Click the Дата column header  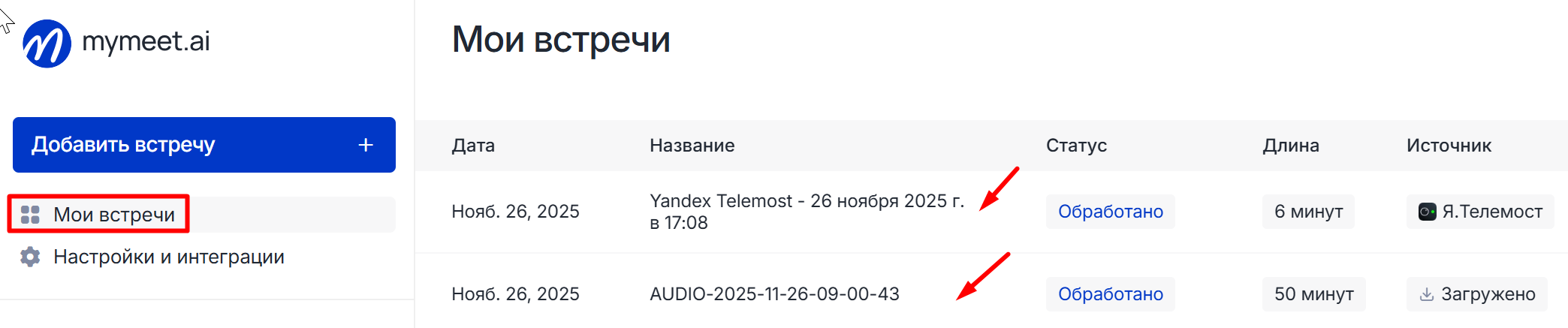click(x=473, y=146)
